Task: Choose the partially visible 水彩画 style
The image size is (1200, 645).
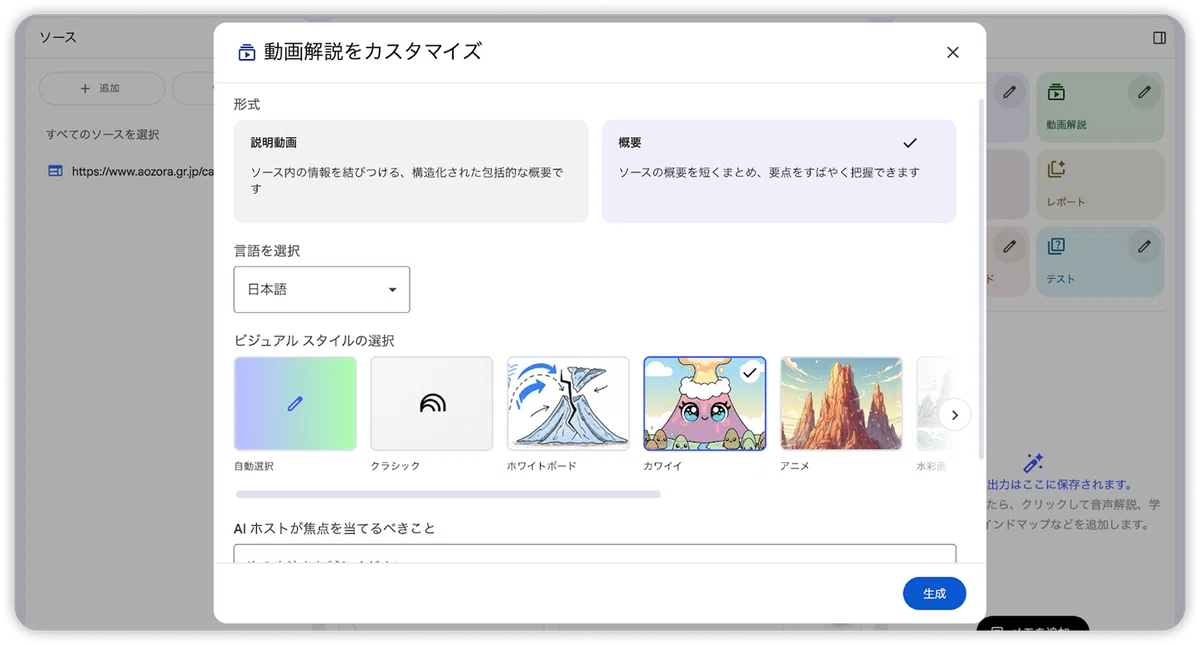Action: tap(931, 404)
